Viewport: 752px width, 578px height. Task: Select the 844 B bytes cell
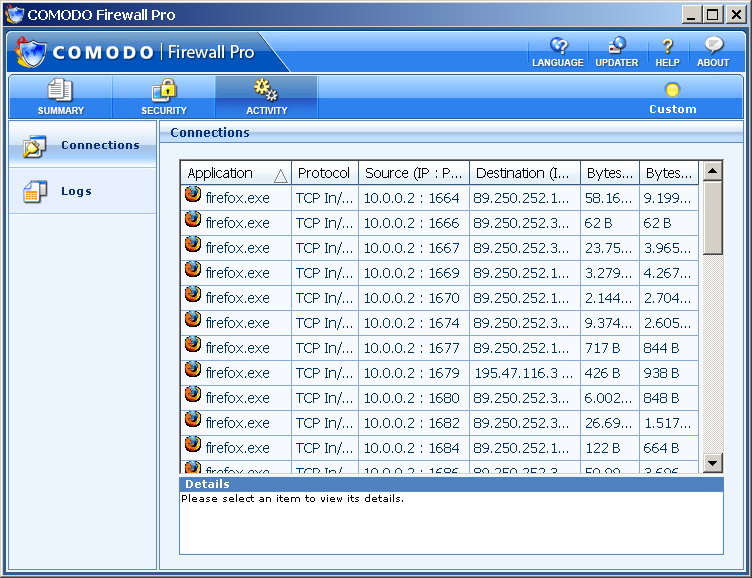pos(669,348)
